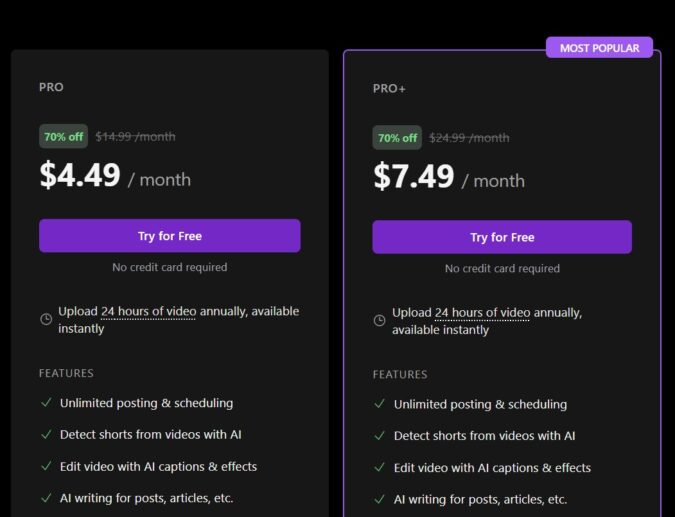Click the clock icon in the PRO plan
This screenshot has width=675, height=517.
click(46, 319)
